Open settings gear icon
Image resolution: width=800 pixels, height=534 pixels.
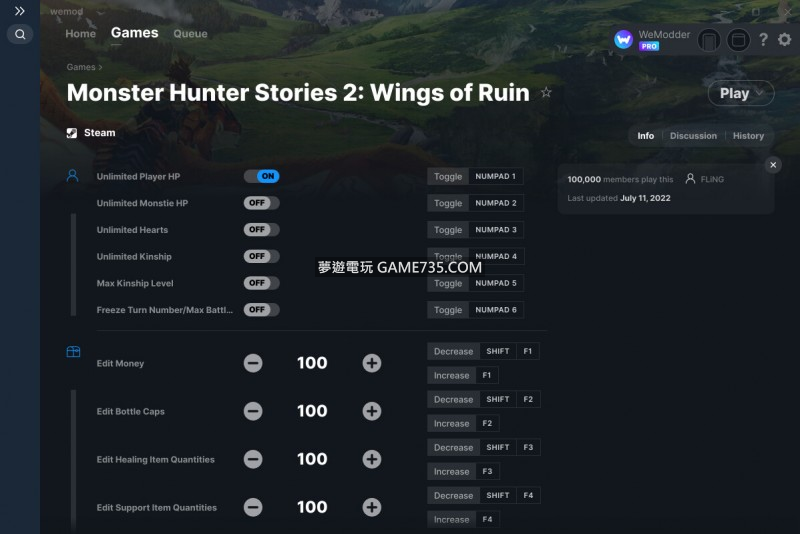(x=784, y=39)
